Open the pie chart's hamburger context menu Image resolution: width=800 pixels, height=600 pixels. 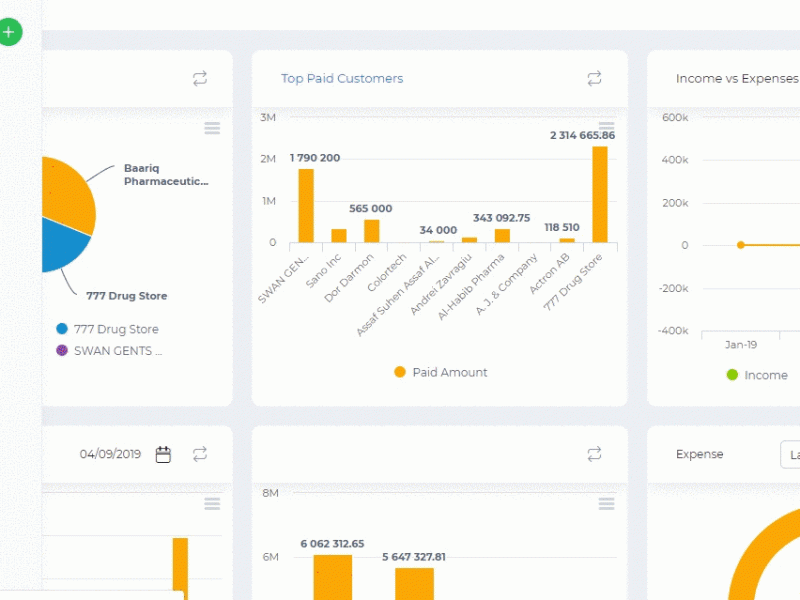click(x=212, y=128)
